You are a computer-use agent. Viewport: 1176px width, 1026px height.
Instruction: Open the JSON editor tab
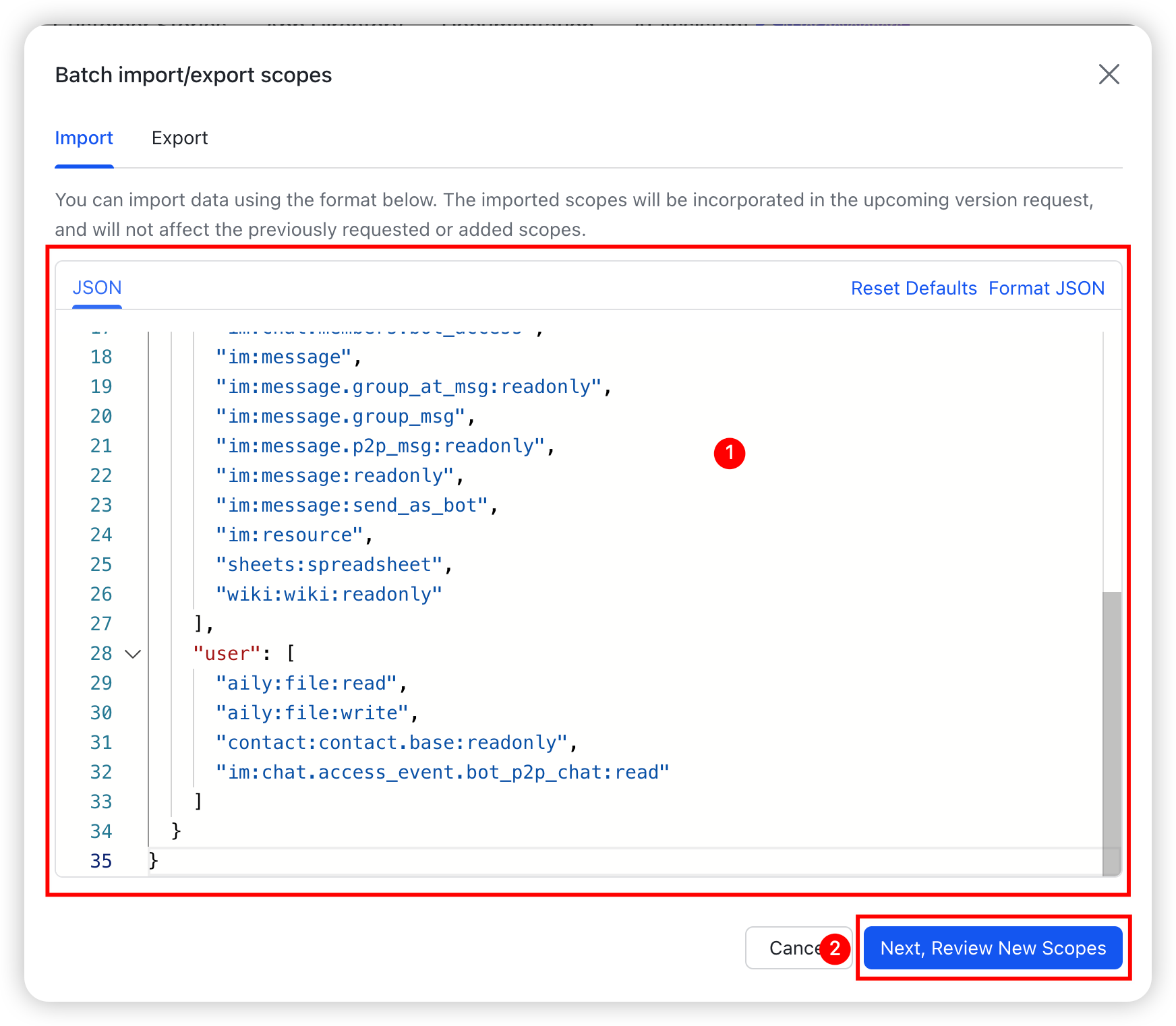click(x=97, y=288)
